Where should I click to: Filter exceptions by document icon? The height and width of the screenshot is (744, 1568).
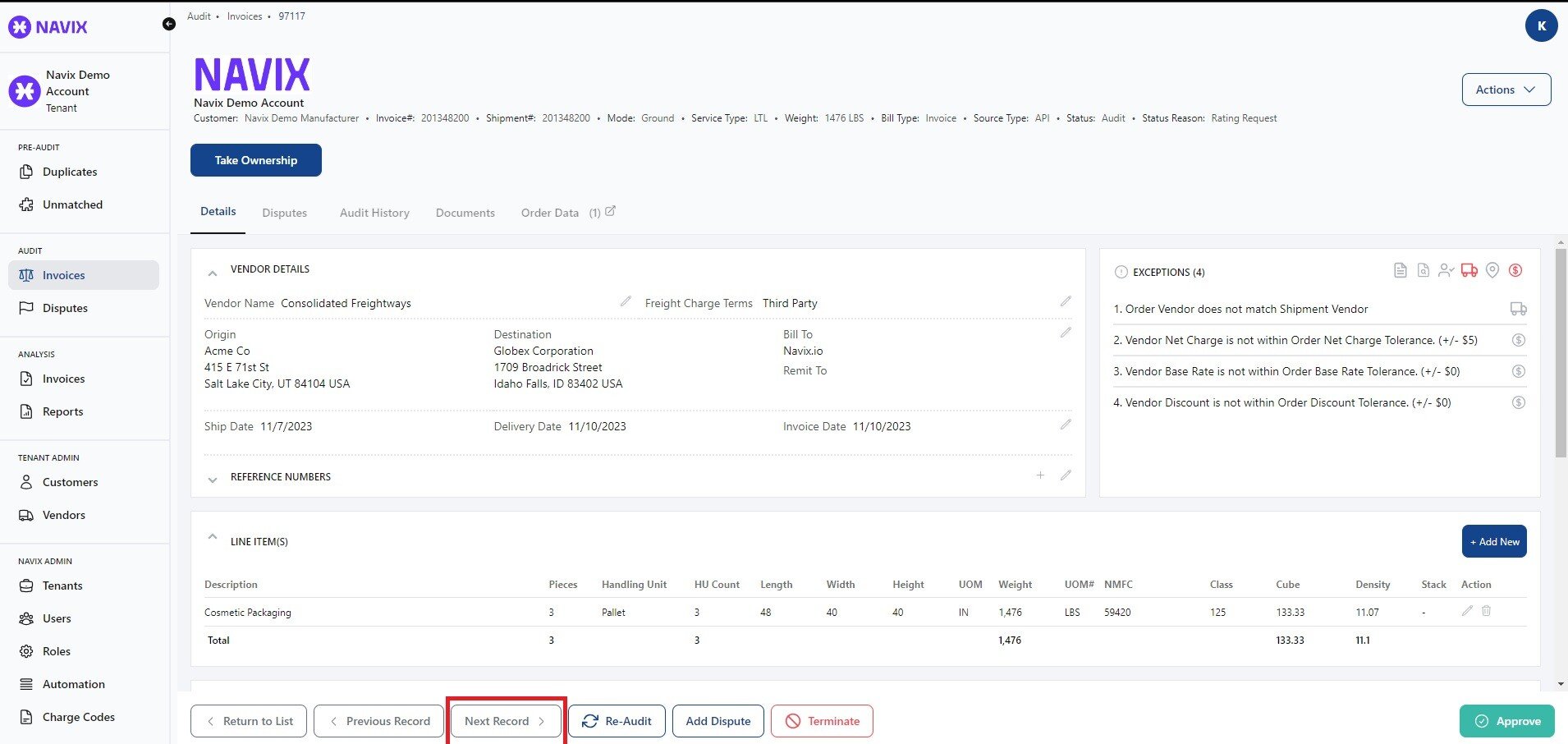pyautogui.click(x=1401, y=270)
